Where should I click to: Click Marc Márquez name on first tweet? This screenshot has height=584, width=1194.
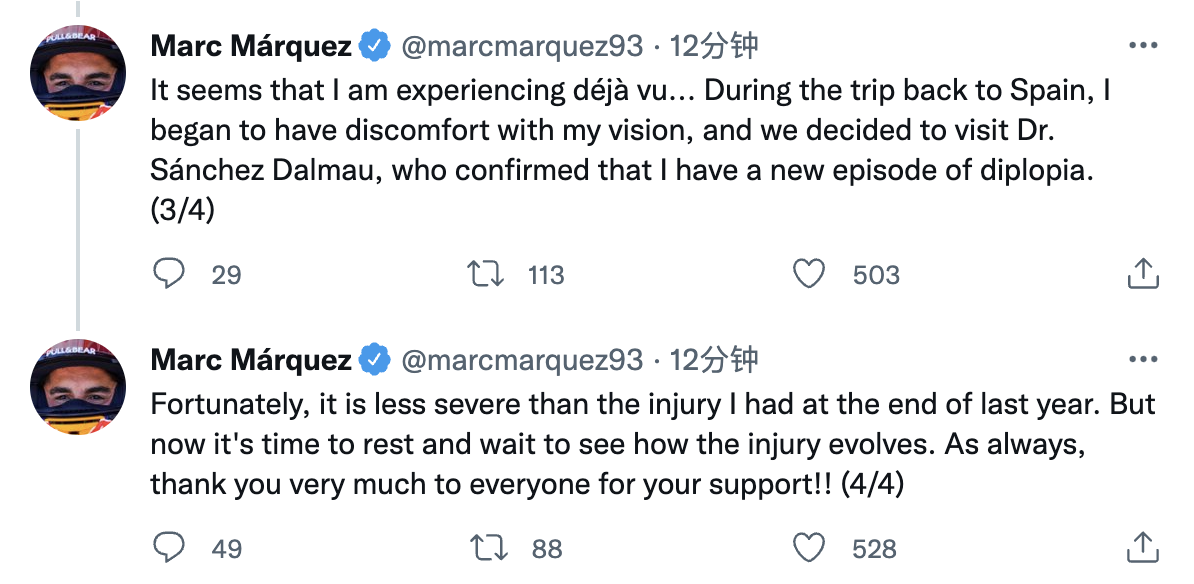[250, 46]
